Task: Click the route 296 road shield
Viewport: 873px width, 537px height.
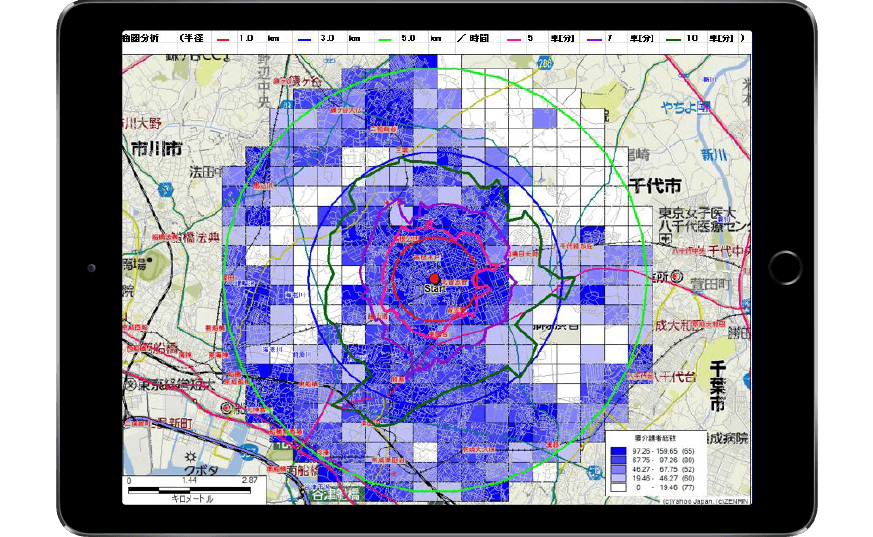Action: 545,63
